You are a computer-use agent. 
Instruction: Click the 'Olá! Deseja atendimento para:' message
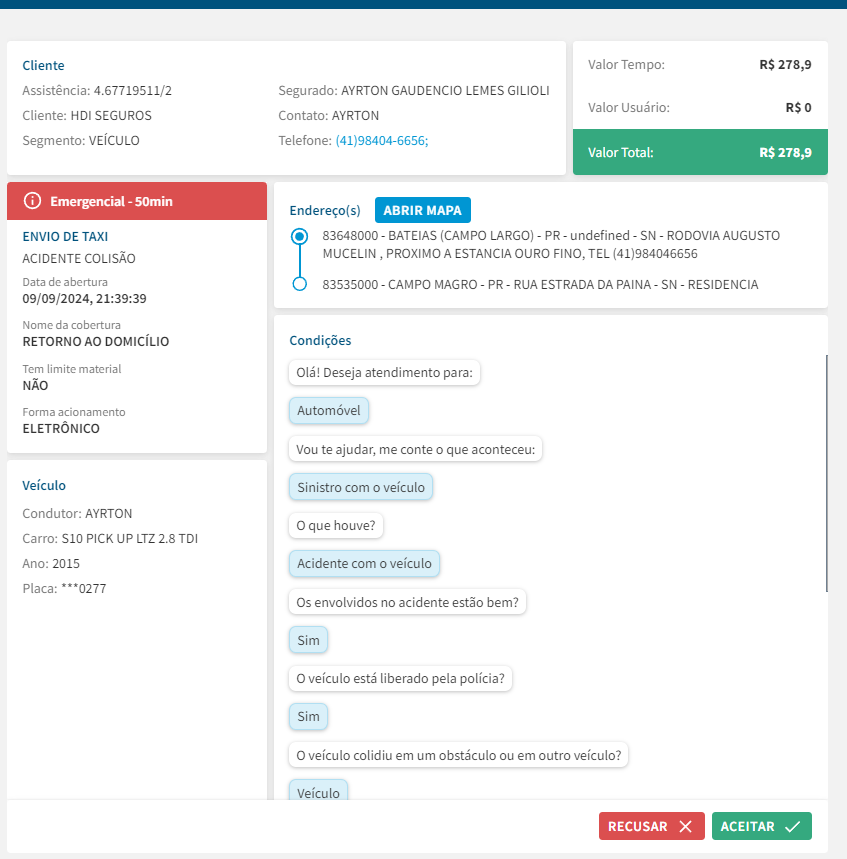[384, 373]
